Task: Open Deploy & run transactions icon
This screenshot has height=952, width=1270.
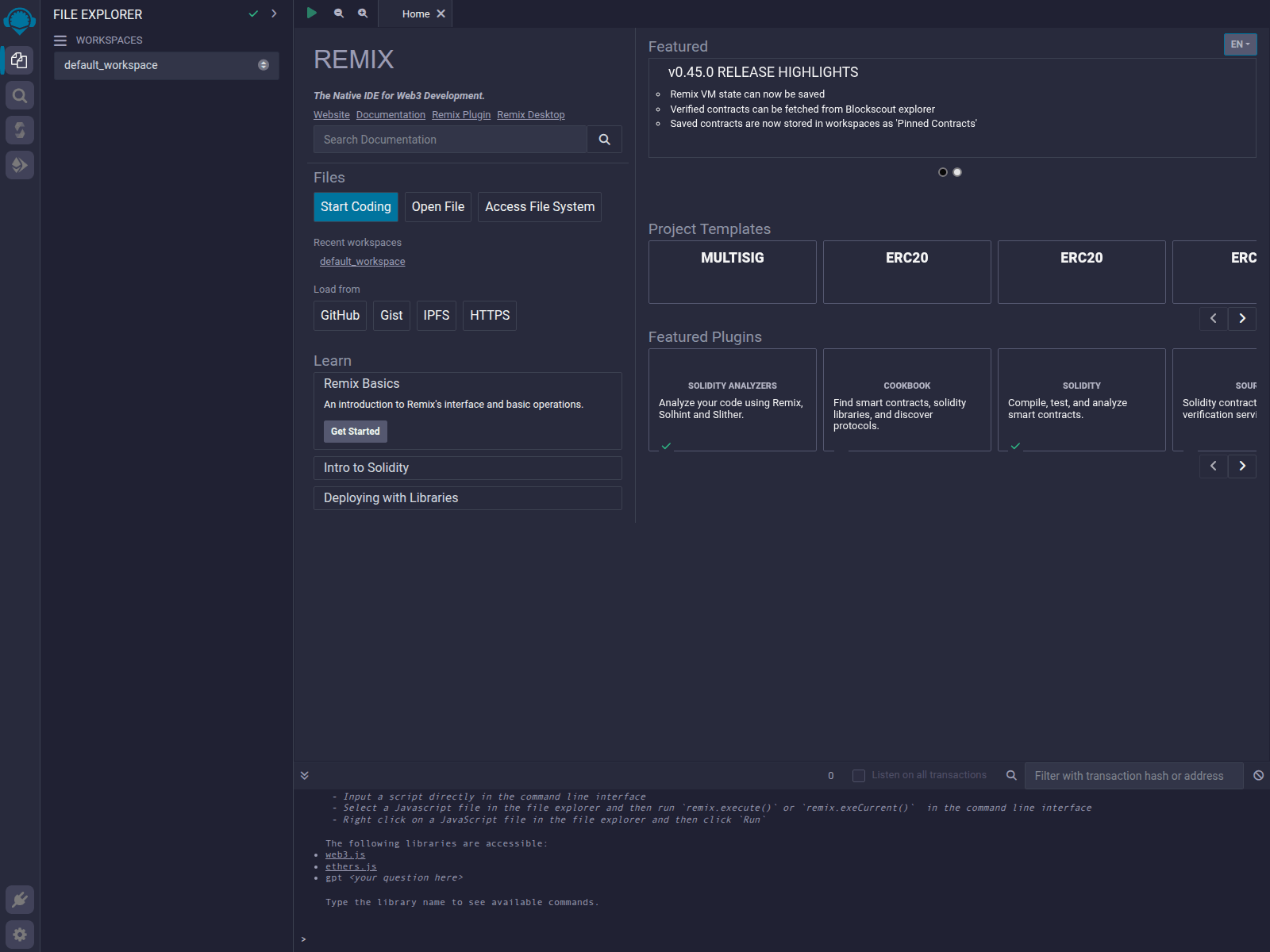Action: pyautogui.click(x=19, y=165)
